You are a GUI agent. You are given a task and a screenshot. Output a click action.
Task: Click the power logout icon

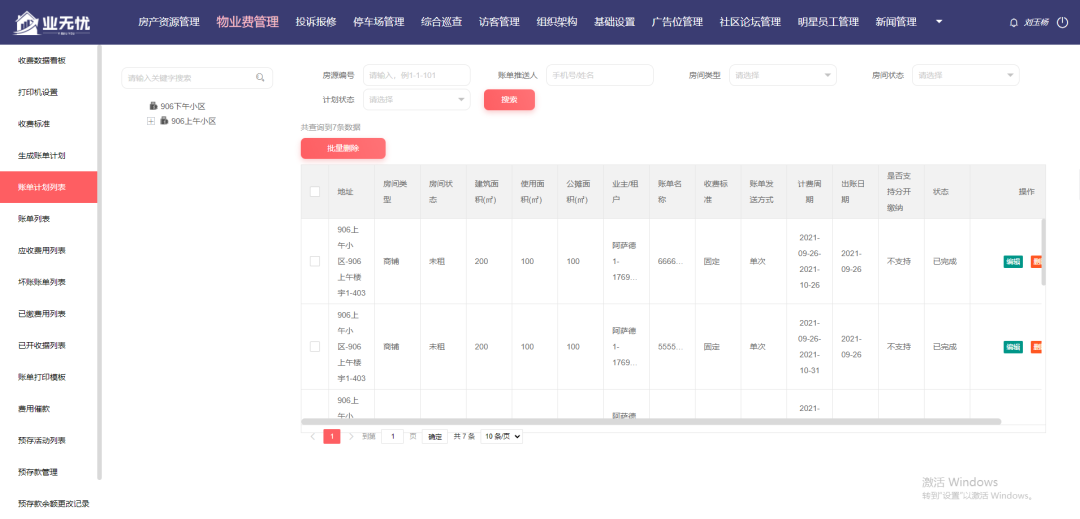coord(1063,23)
